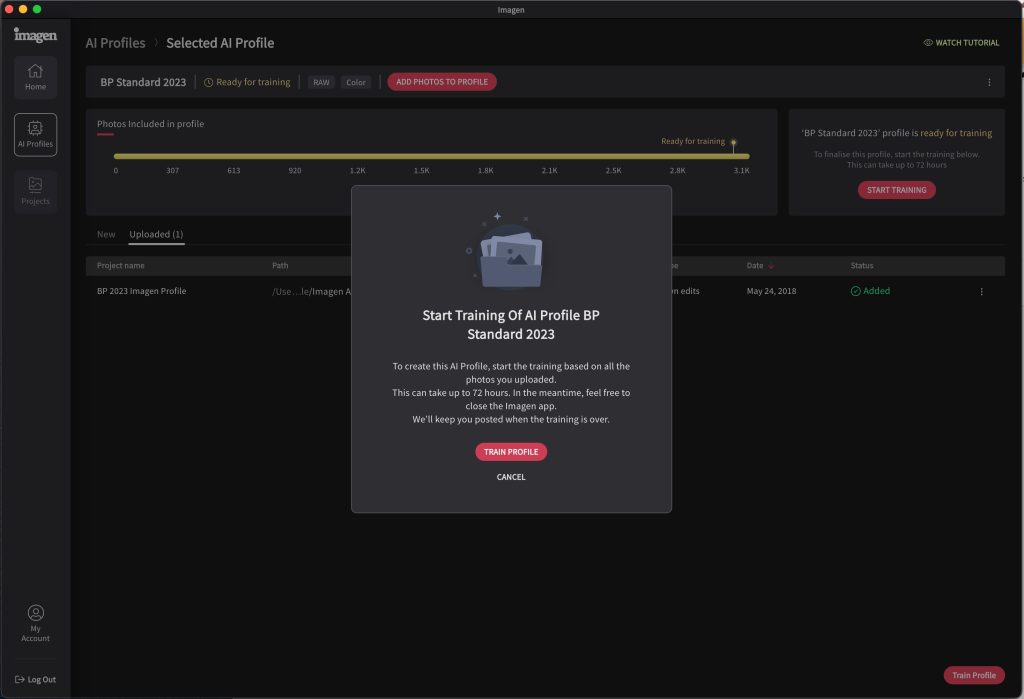Screen dimensions: 1024x699
Task: Click the May 24, 2018 date cell
Action: point(771,291)
